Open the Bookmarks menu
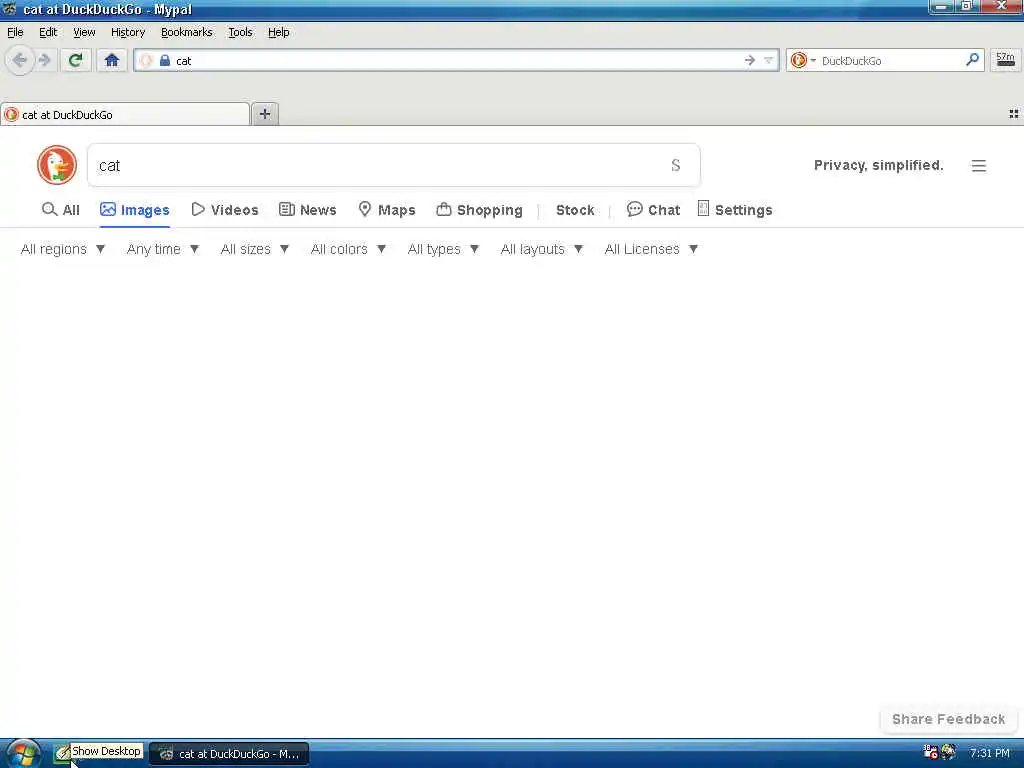The image size is (1024, 768). pos(186,32)
